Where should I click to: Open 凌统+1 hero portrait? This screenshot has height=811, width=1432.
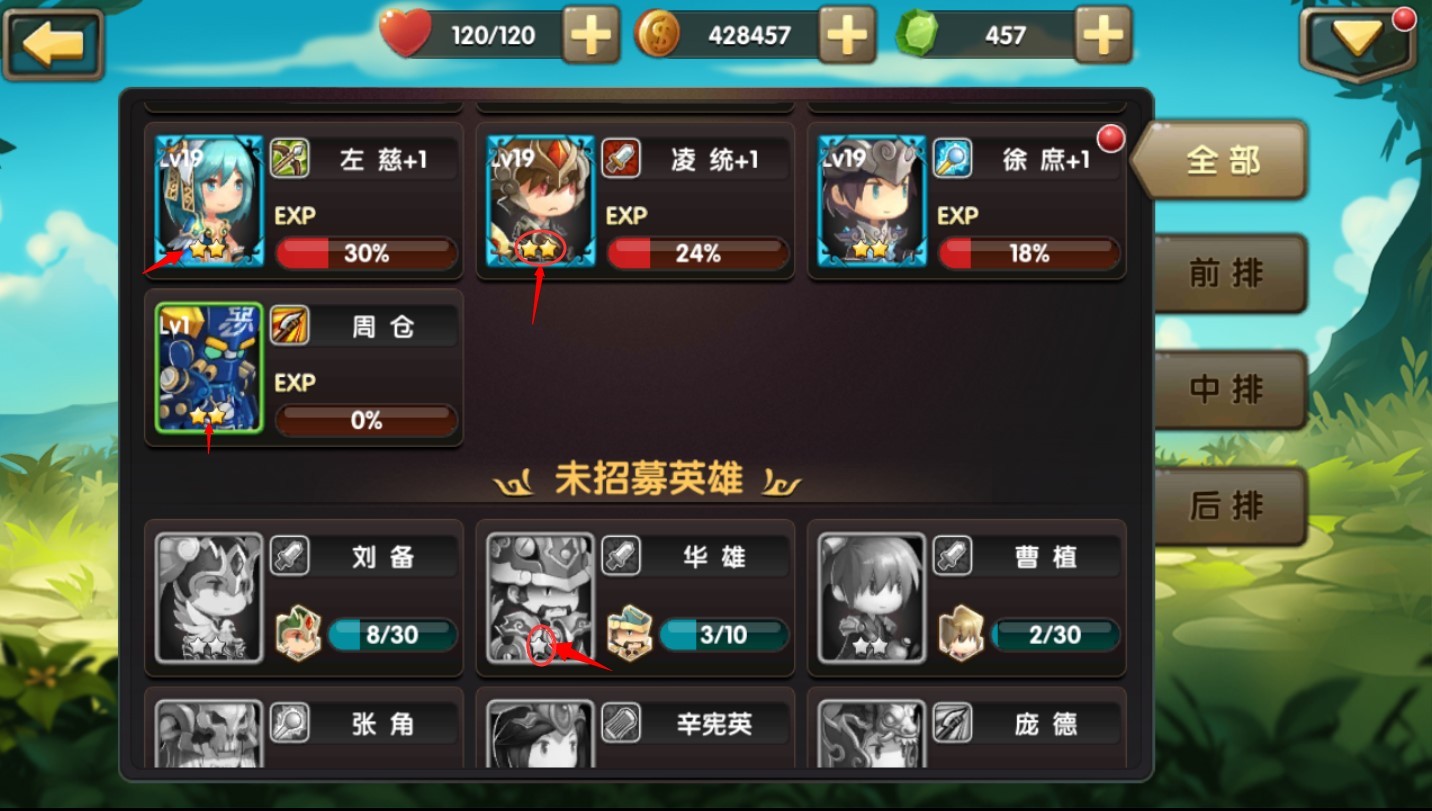click(541, 201)
